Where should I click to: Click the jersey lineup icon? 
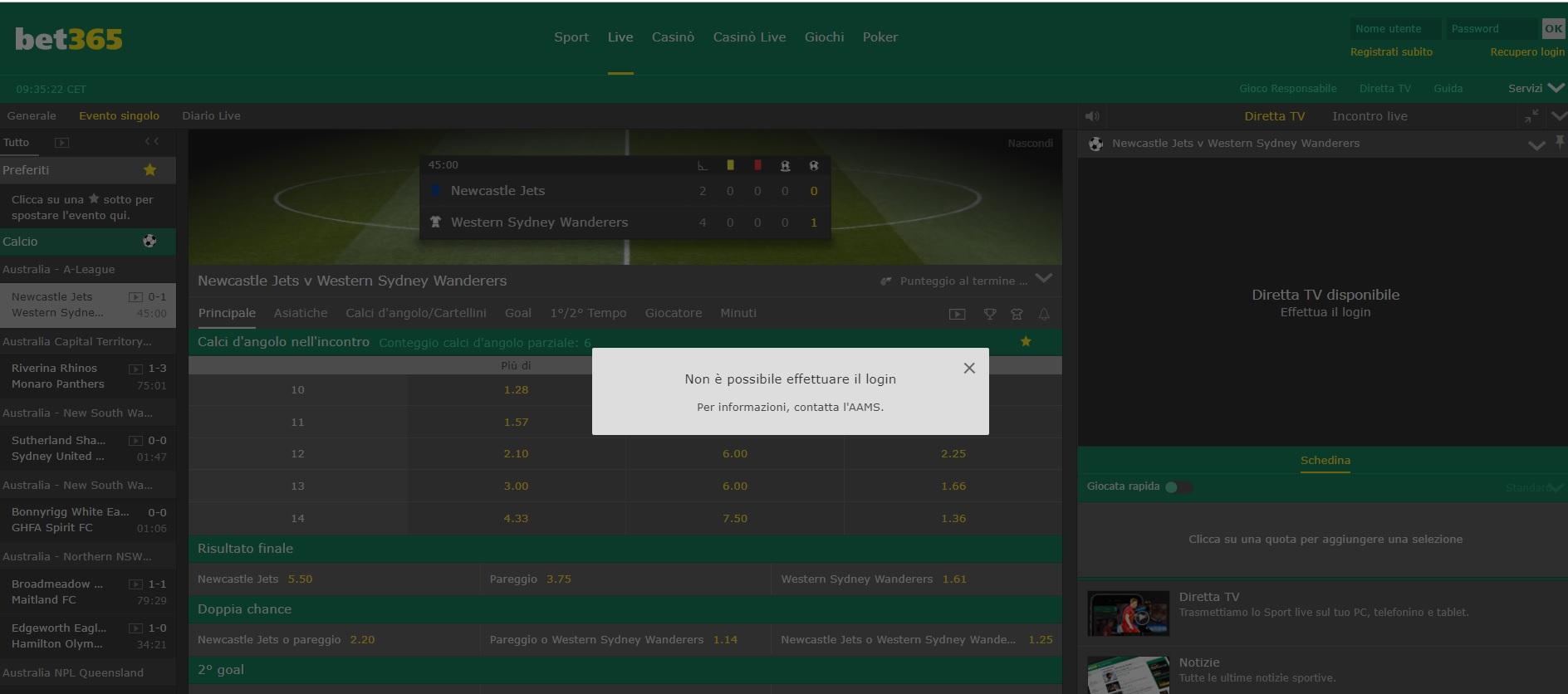pyautogui.click(x=1017, y=314)
